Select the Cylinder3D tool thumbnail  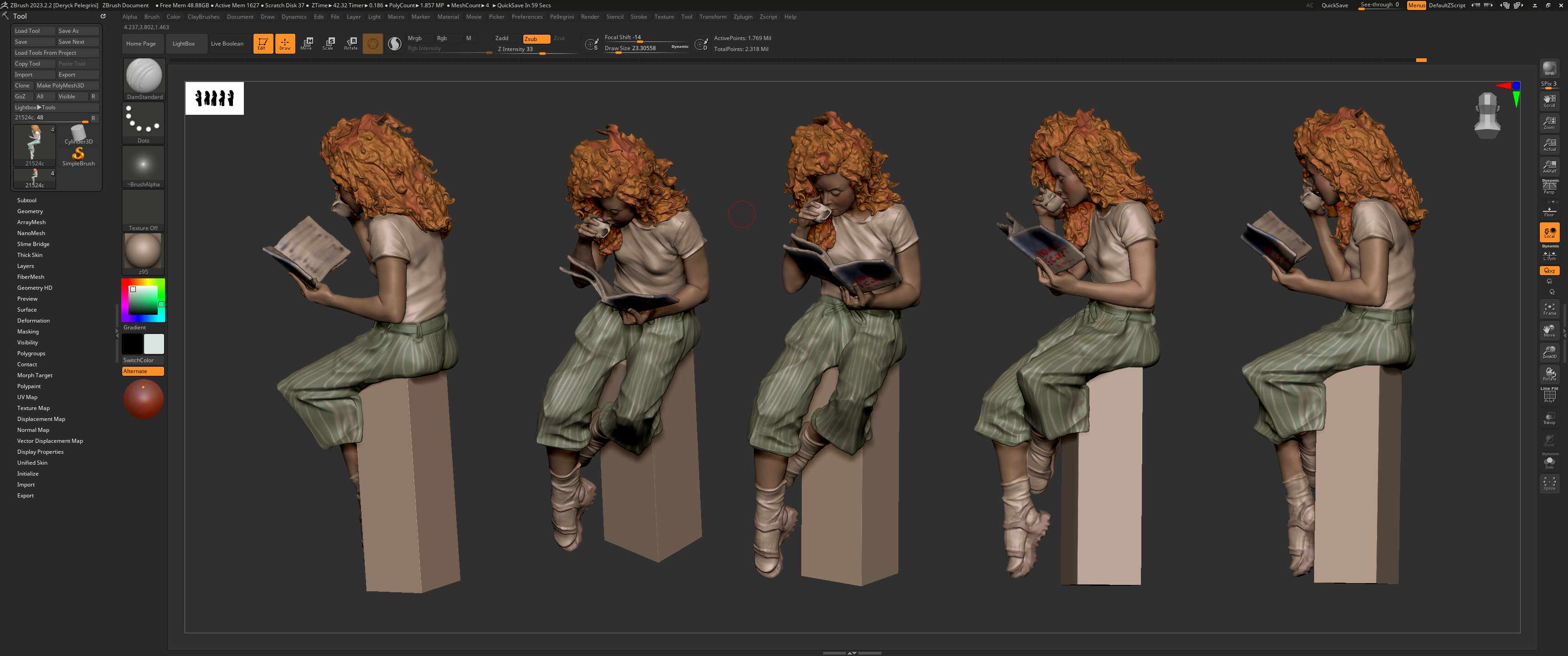[x=78, y=134]
